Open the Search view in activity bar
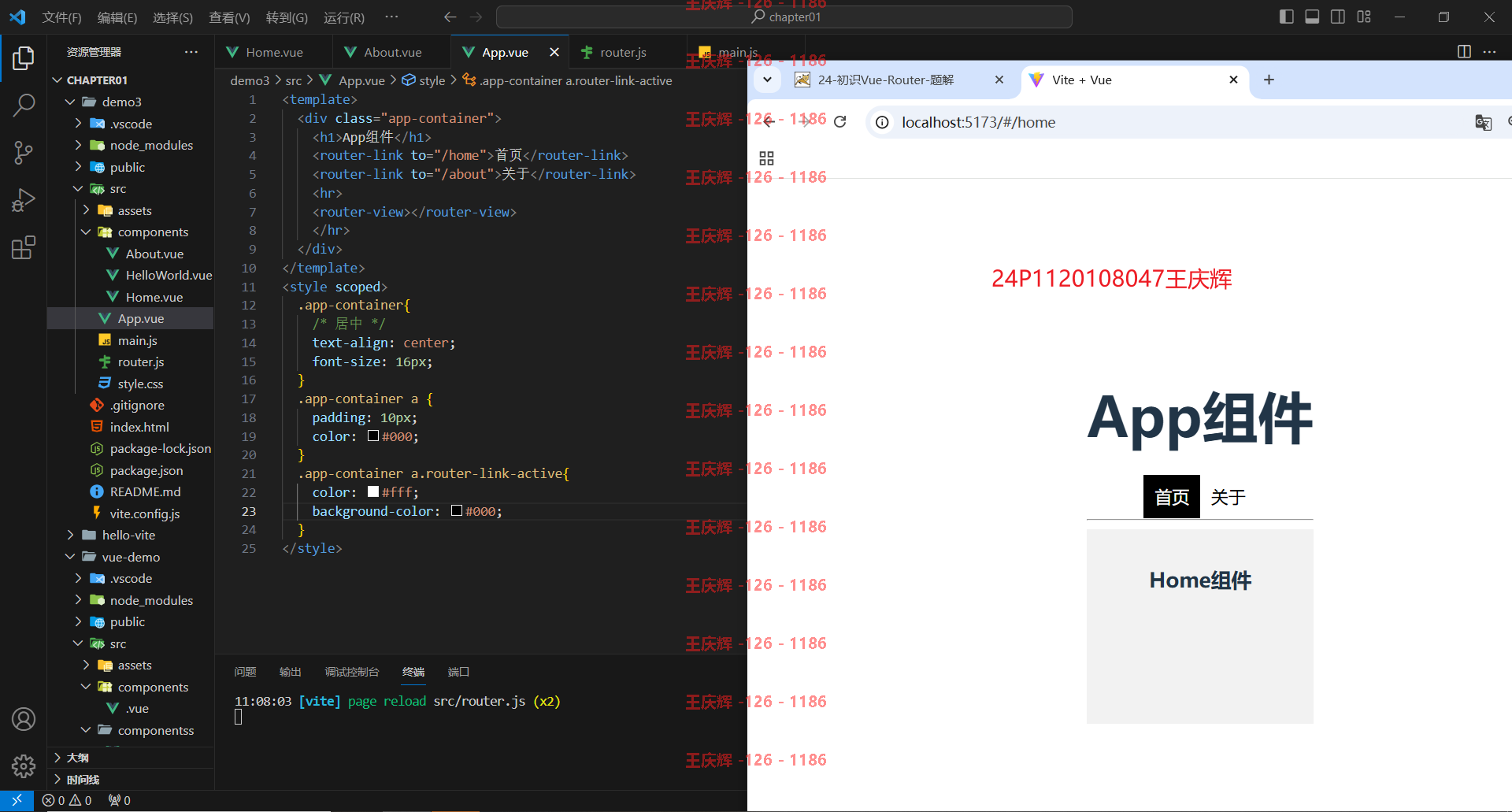Viewport: 1512px width, 812px height. click(x=24, y=105)
